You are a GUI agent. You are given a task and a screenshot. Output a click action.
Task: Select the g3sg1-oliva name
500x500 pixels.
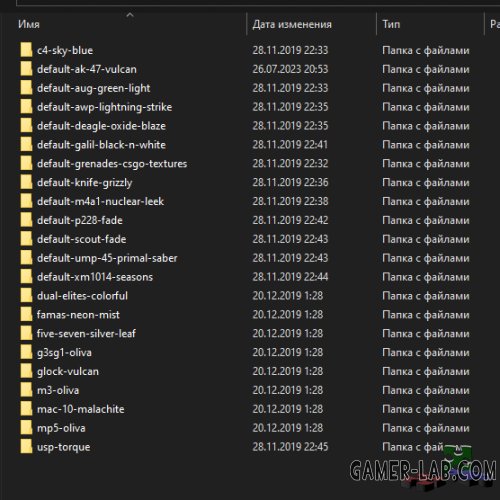click(x=64, y=353)
